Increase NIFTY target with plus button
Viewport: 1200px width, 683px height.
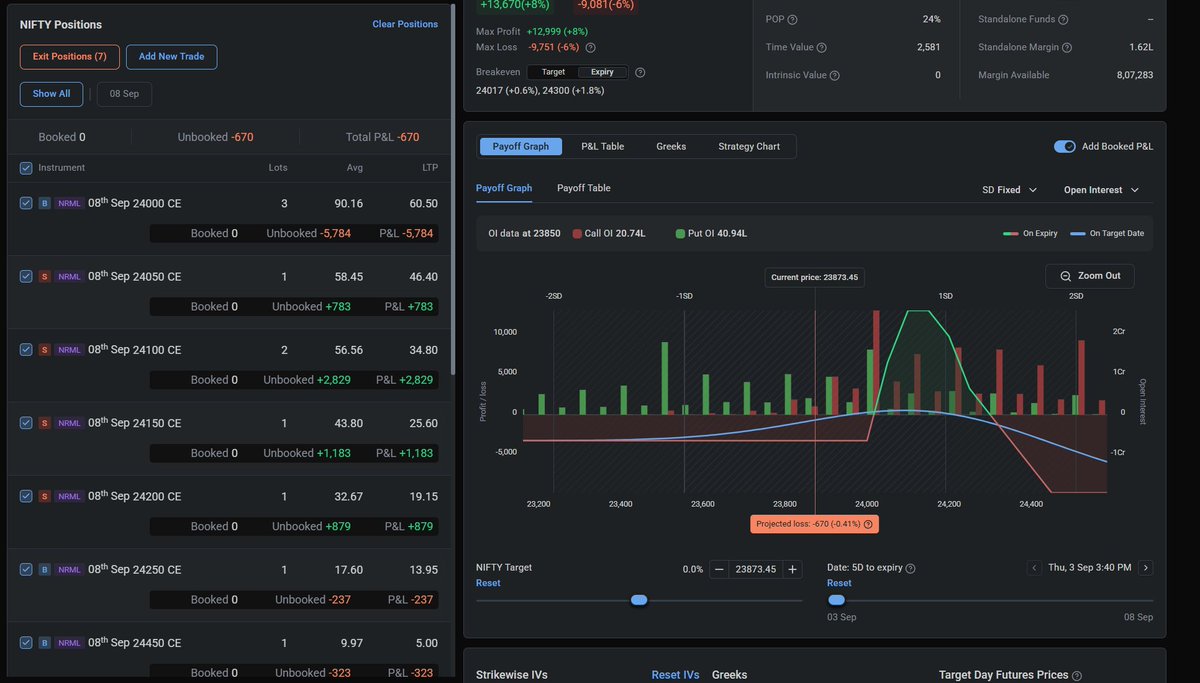(792, 569)
